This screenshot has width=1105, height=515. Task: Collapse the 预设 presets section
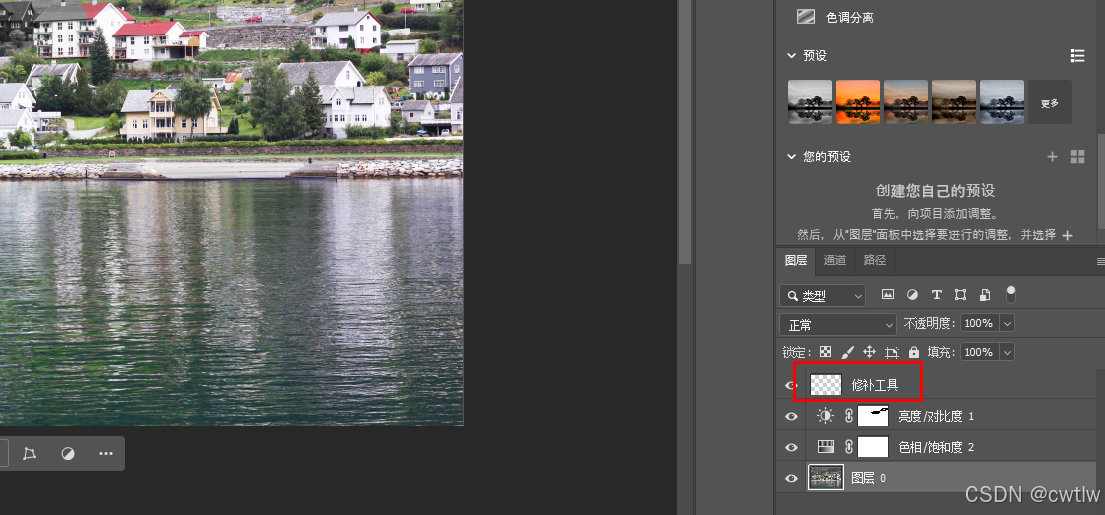791,56
